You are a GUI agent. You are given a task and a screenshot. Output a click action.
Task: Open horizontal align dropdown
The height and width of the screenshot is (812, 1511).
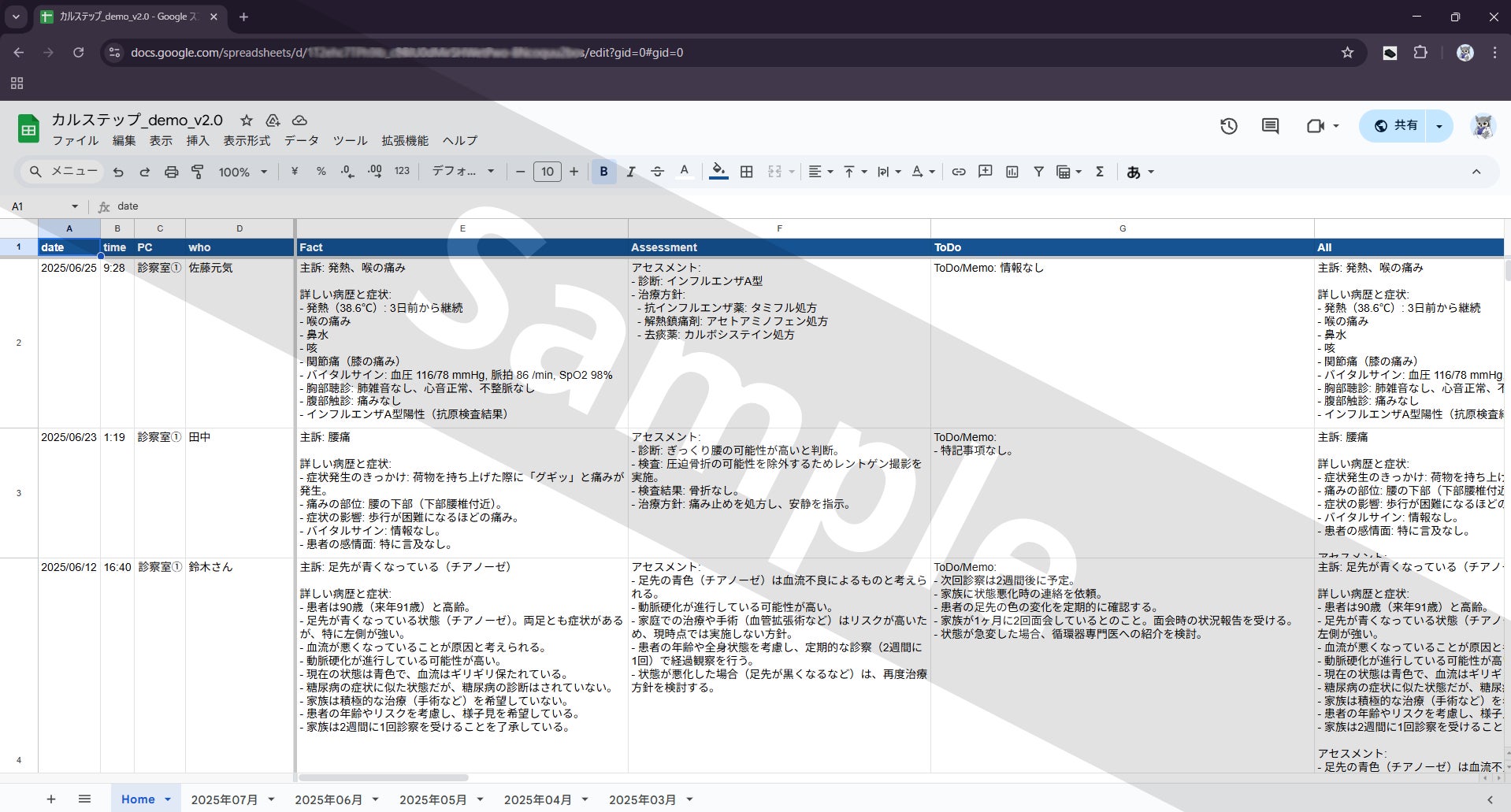(821, 172)
